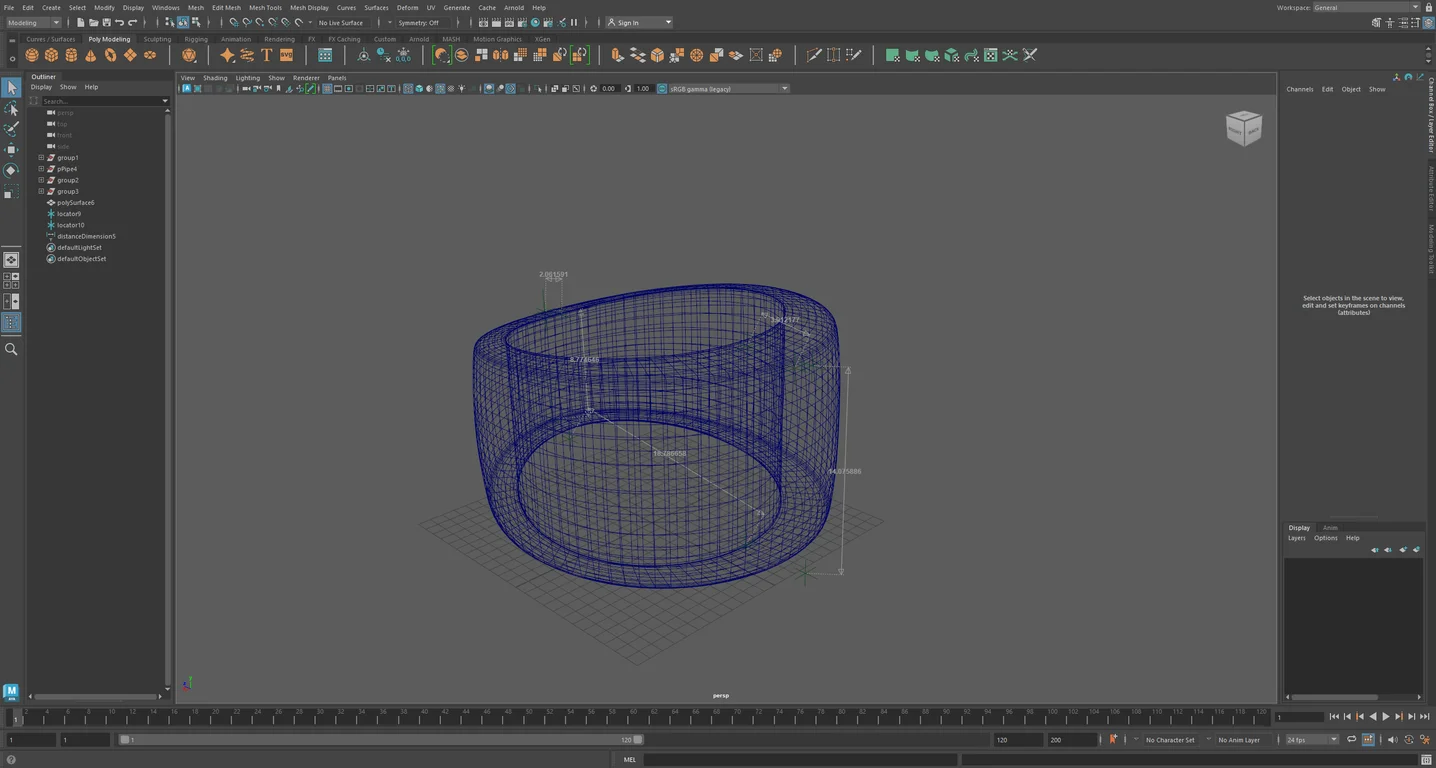Toggle Channel Box / Layer Editor sidebar tab
The height and width of the screenshot is (768, 1436).
pos(1430,115)
